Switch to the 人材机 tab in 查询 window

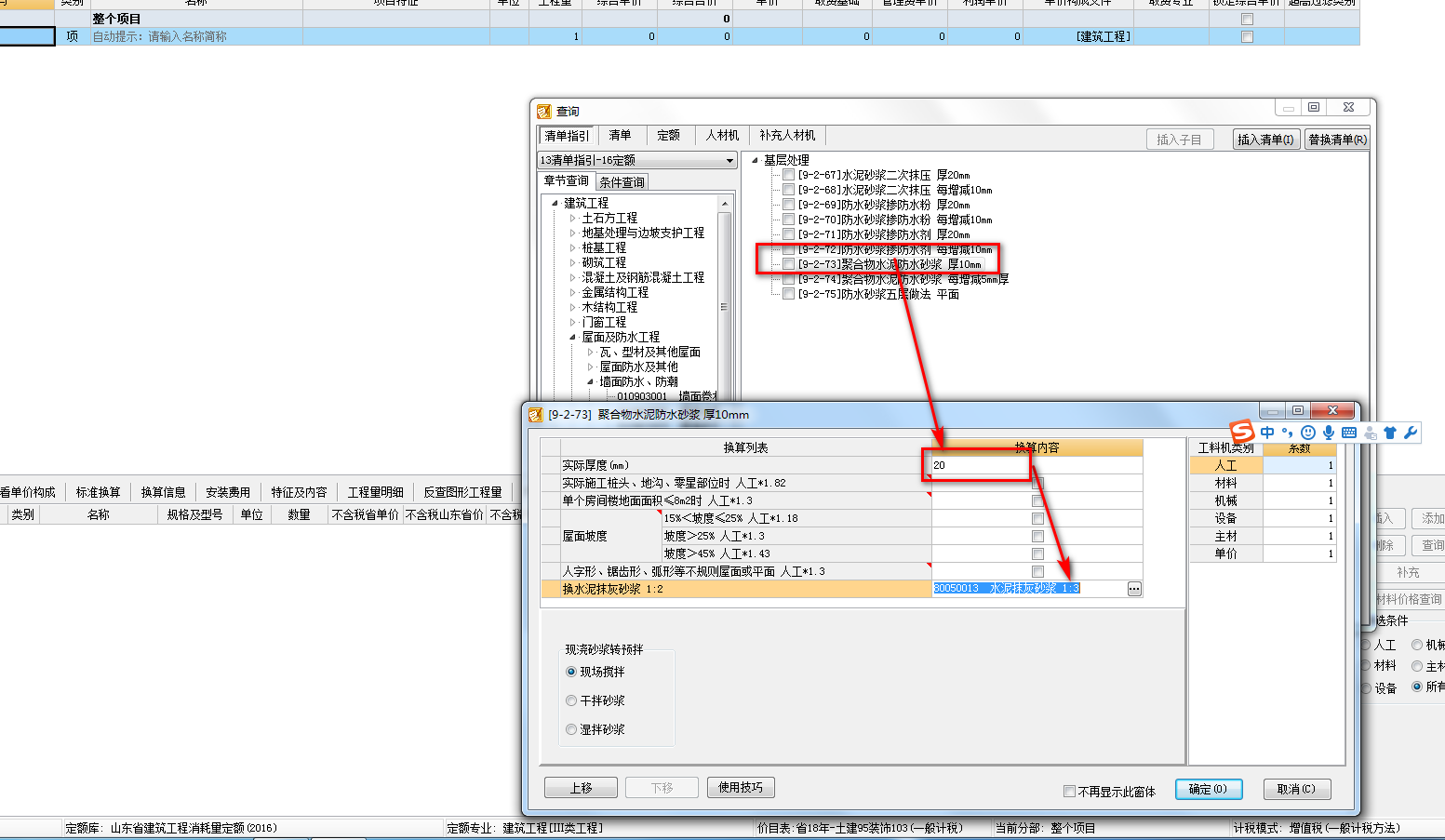tap(722, 135)
